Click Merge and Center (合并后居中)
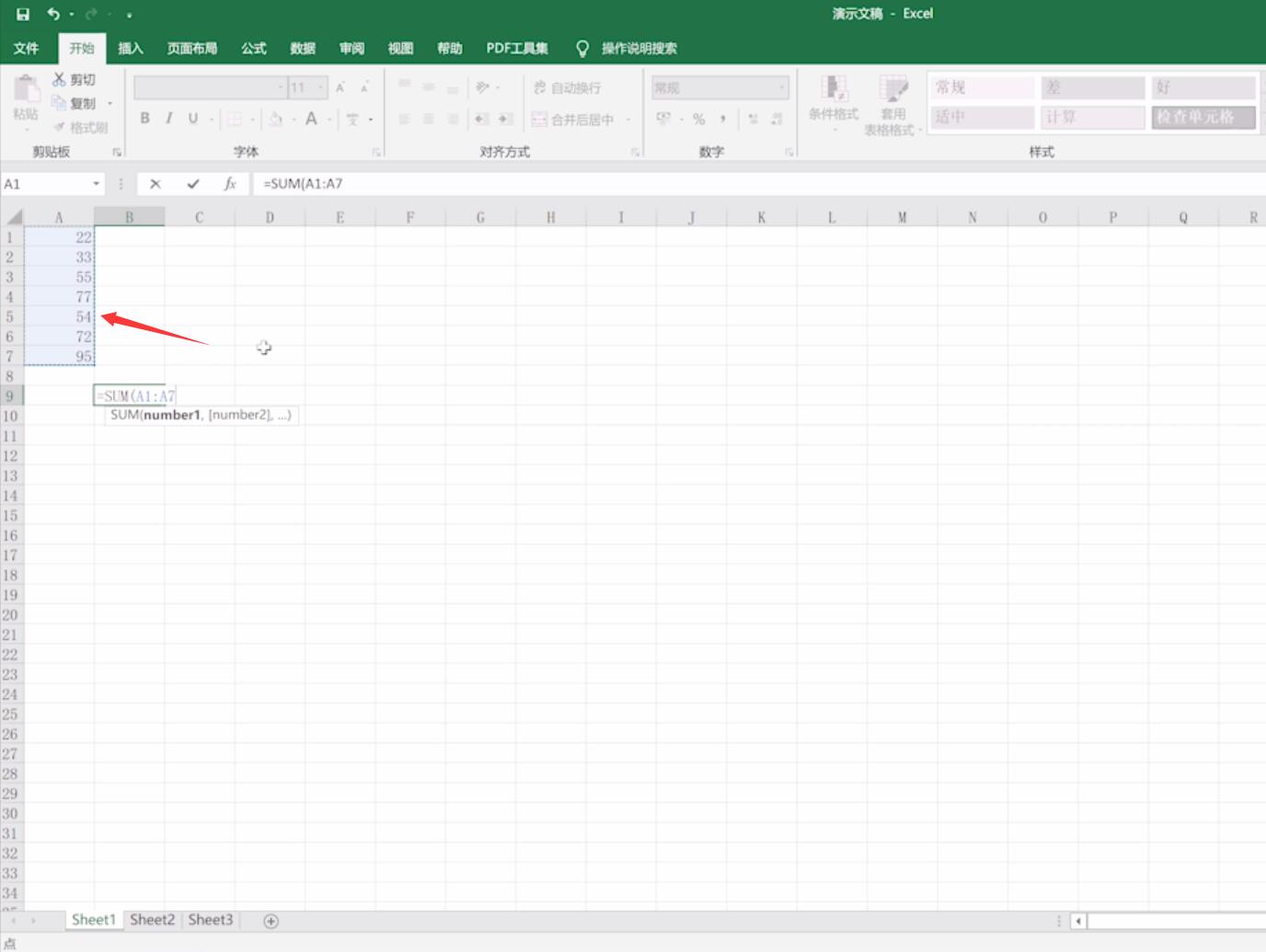The image size is (1266, 952). (572, 120)
